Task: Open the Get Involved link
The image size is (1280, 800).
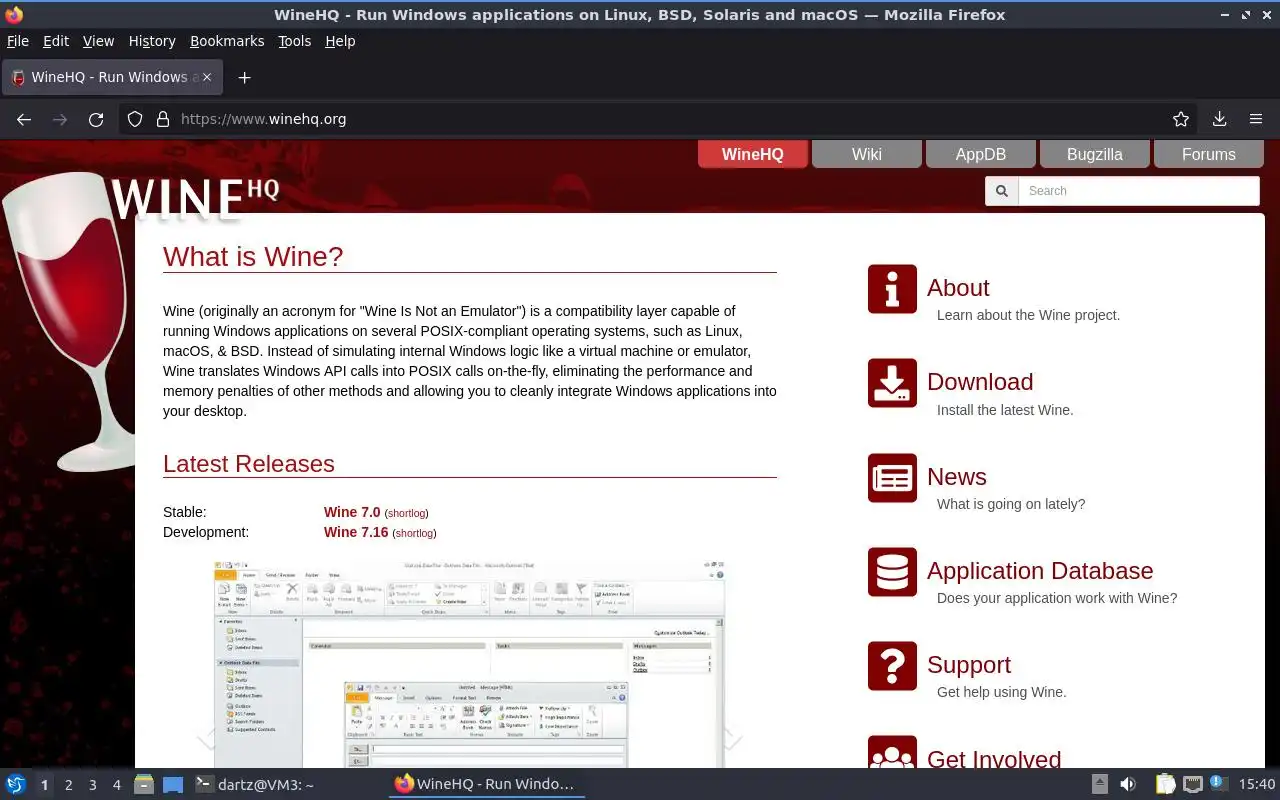Action: (994, 758)
